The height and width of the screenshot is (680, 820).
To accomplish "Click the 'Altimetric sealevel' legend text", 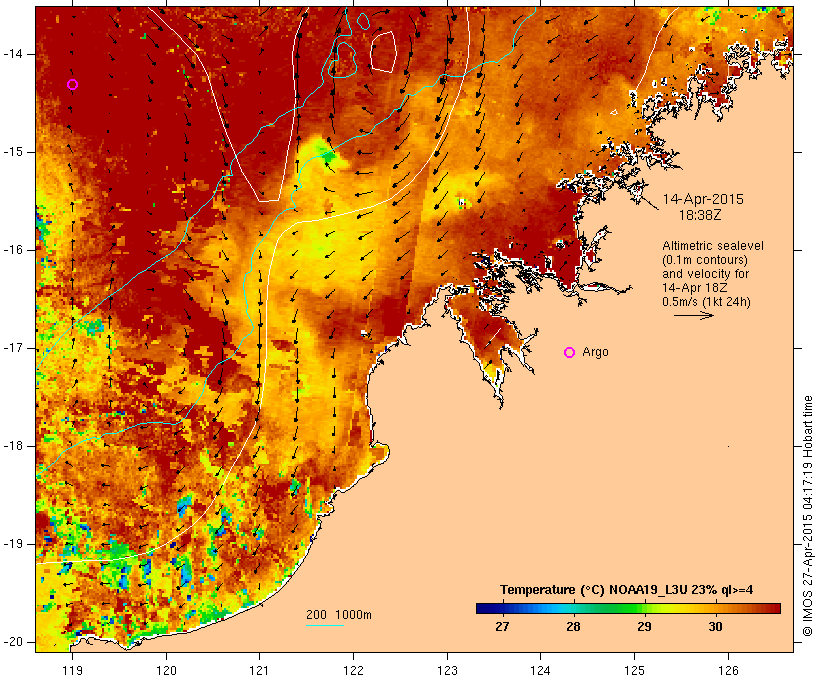I will pos(713,246).
